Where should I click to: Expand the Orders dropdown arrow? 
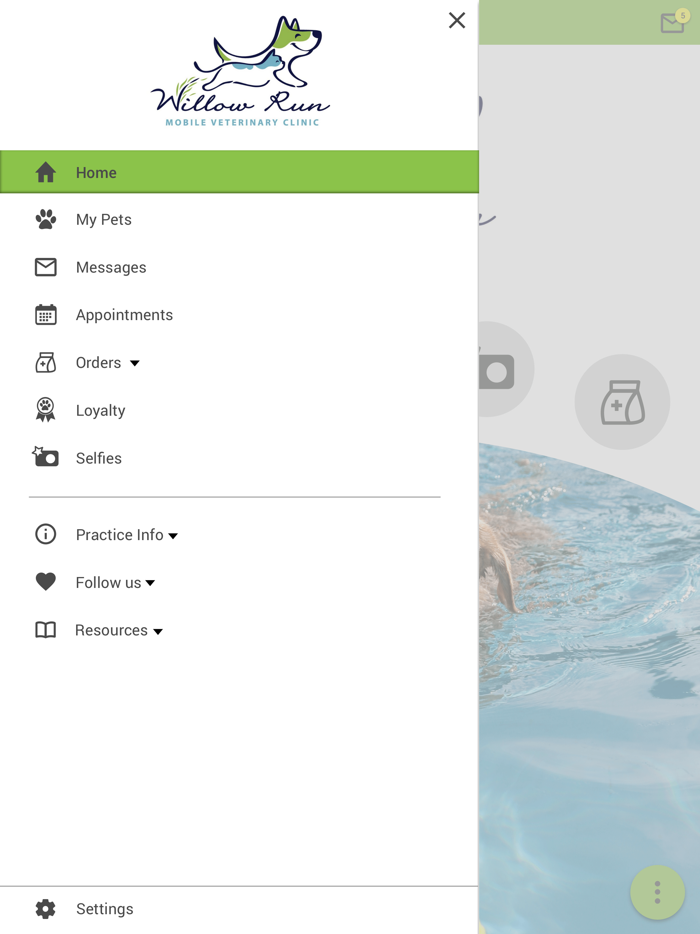click(135, 363)
